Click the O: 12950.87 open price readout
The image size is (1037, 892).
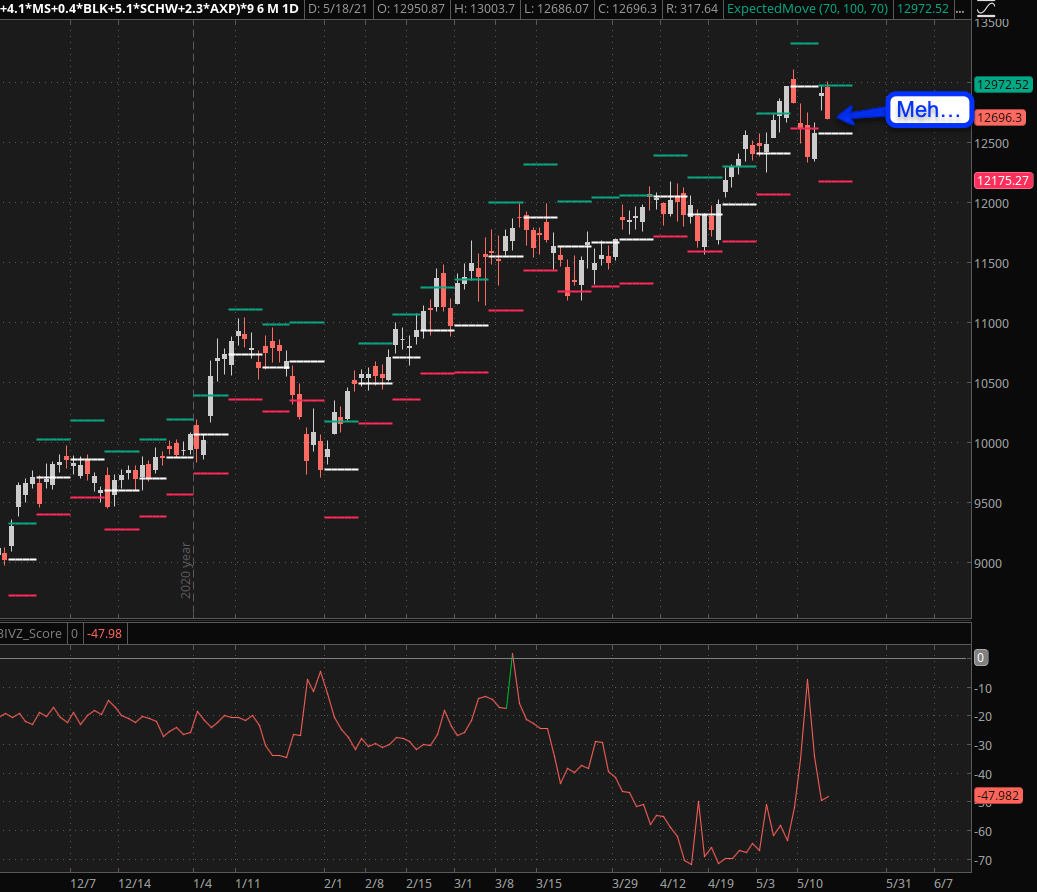(411, 9)
